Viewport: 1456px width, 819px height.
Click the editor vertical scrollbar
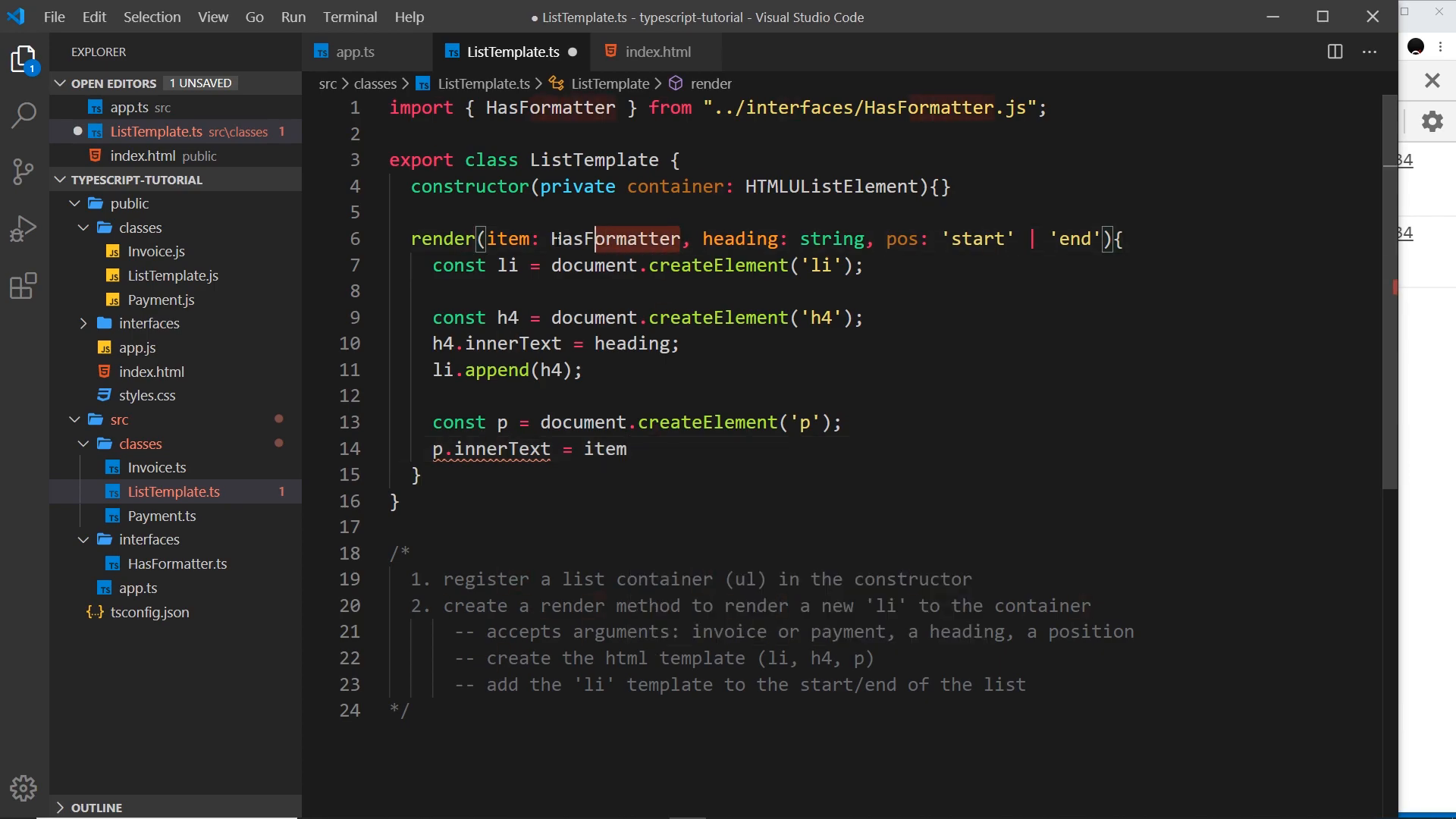pyautogui.click(x=1389, y=292)
